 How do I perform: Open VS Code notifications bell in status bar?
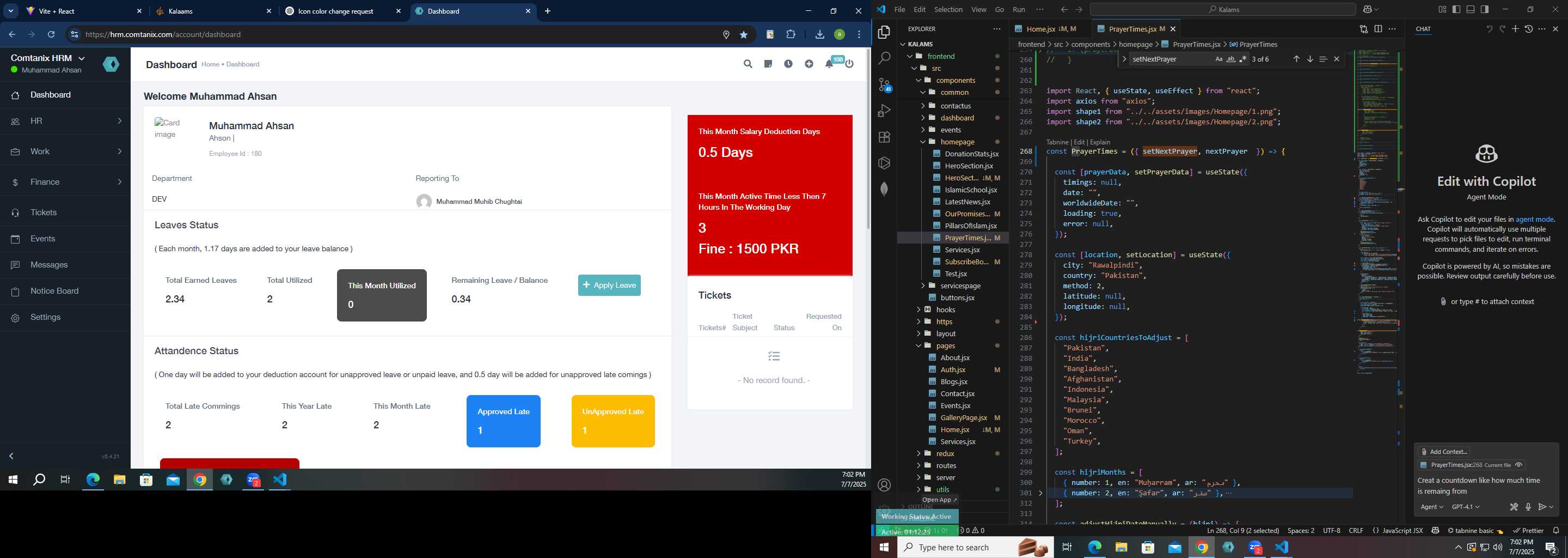(x=1556, y=531)
